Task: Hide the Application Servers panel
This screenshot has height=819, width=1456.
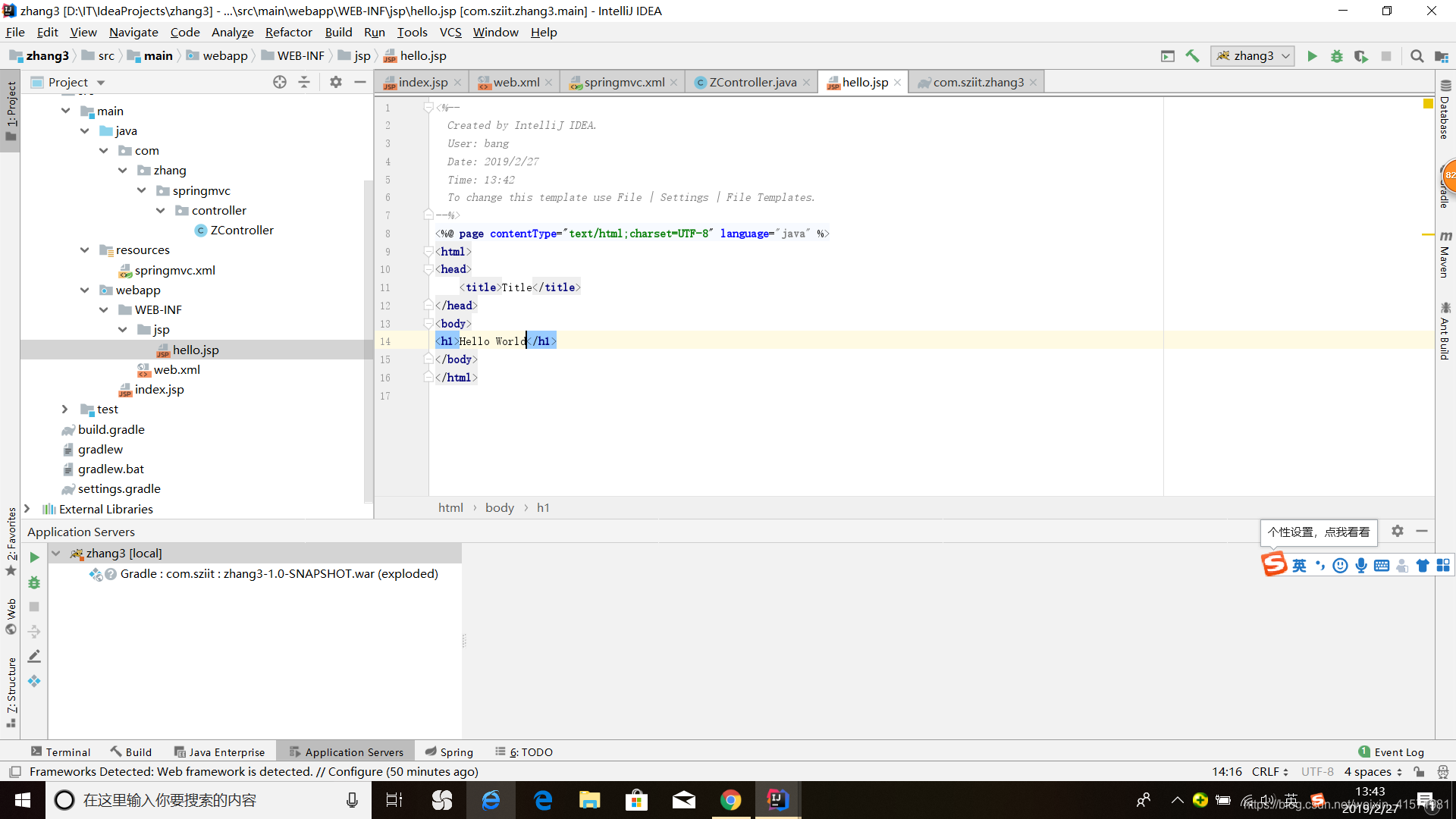Action: click(x=1422, y=532)
